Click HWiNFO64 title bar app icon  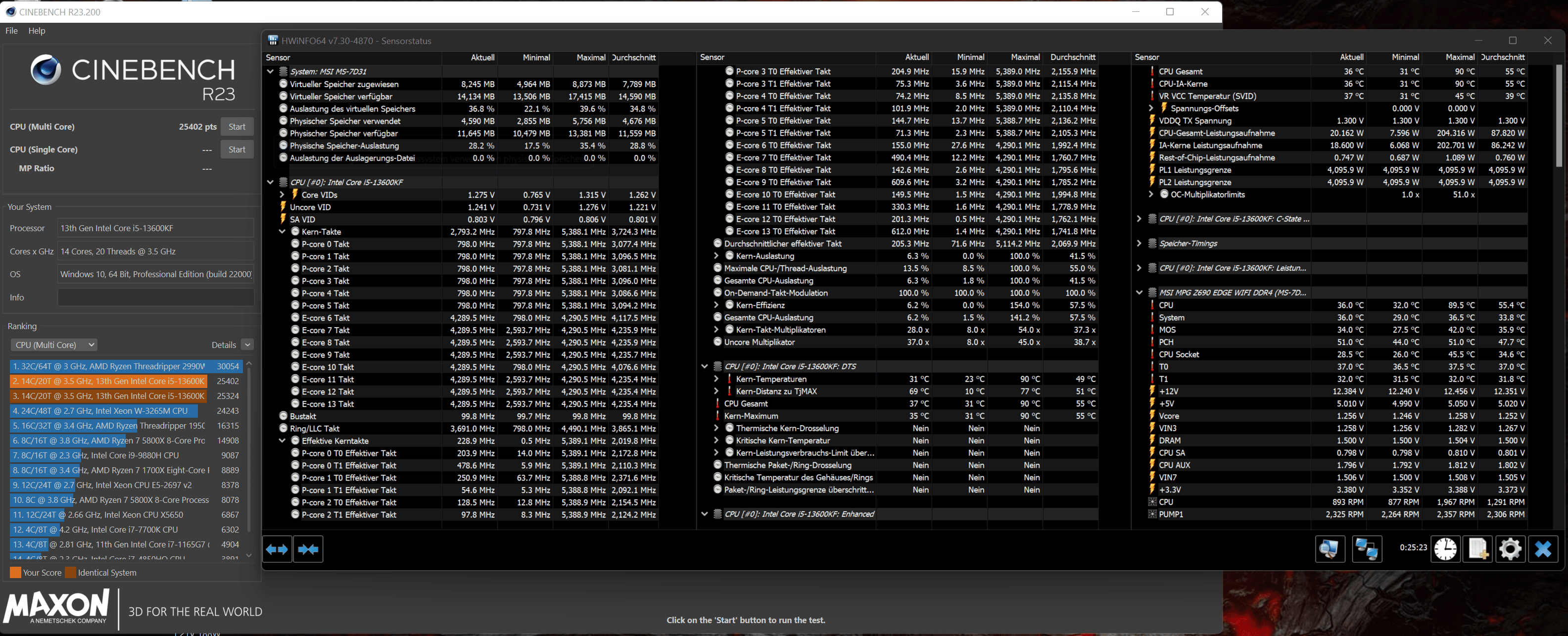point(273,40)
